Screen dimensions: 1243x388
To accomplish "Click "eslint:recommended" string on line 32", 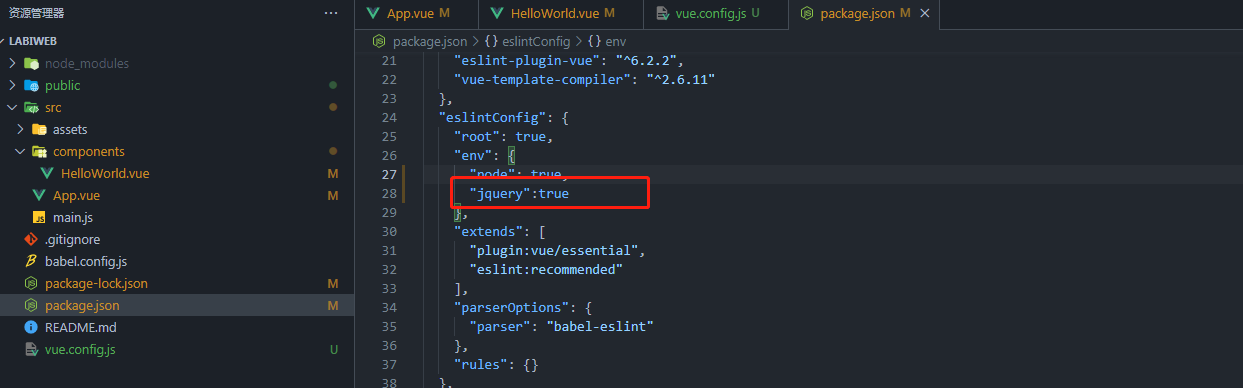I will (x=546, y=269).
